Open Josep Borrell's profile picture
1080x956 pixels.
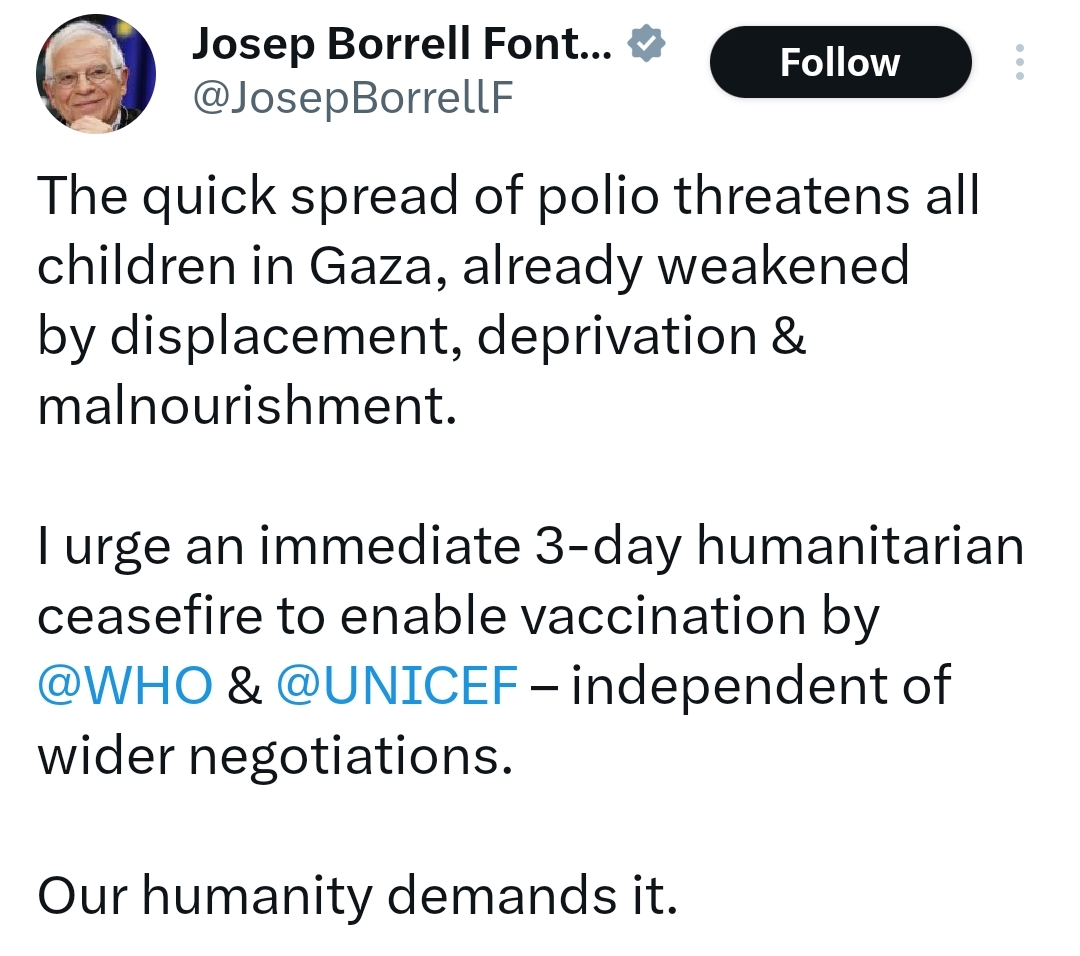tap(96, 73)
